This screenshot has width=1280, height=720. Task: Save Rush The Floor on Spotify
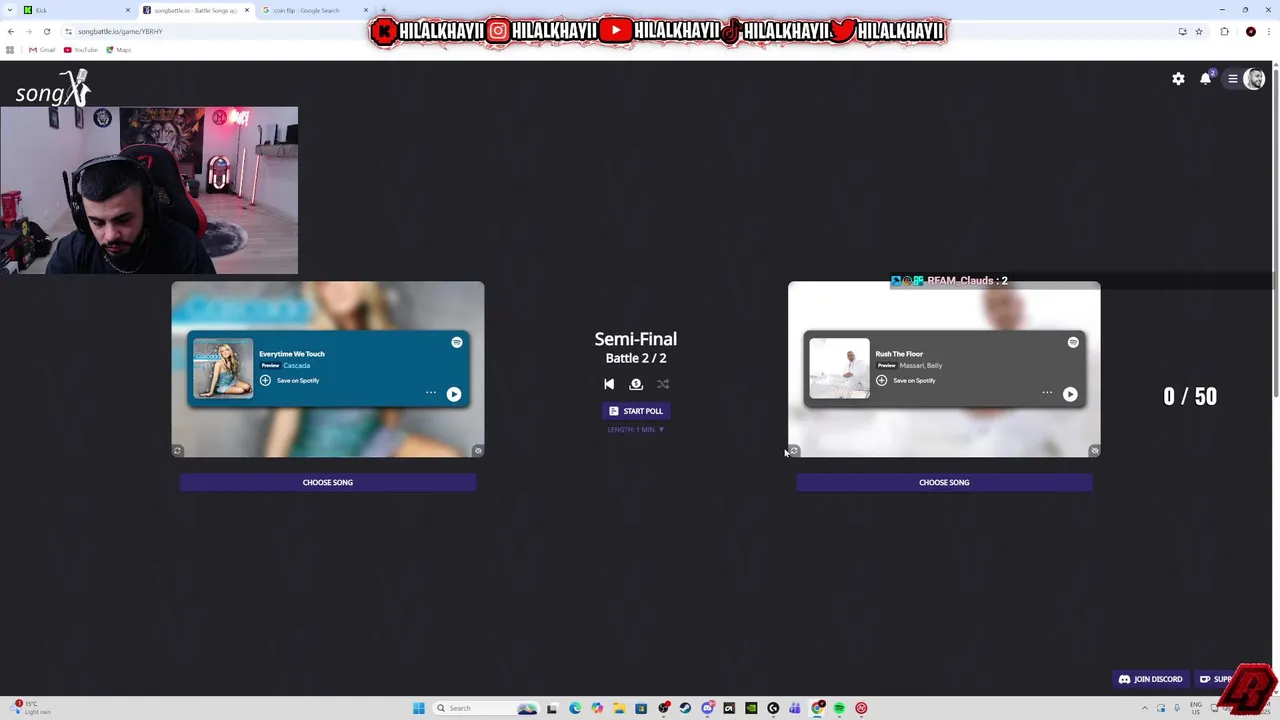pyautogui.click(x=906, y=380)
